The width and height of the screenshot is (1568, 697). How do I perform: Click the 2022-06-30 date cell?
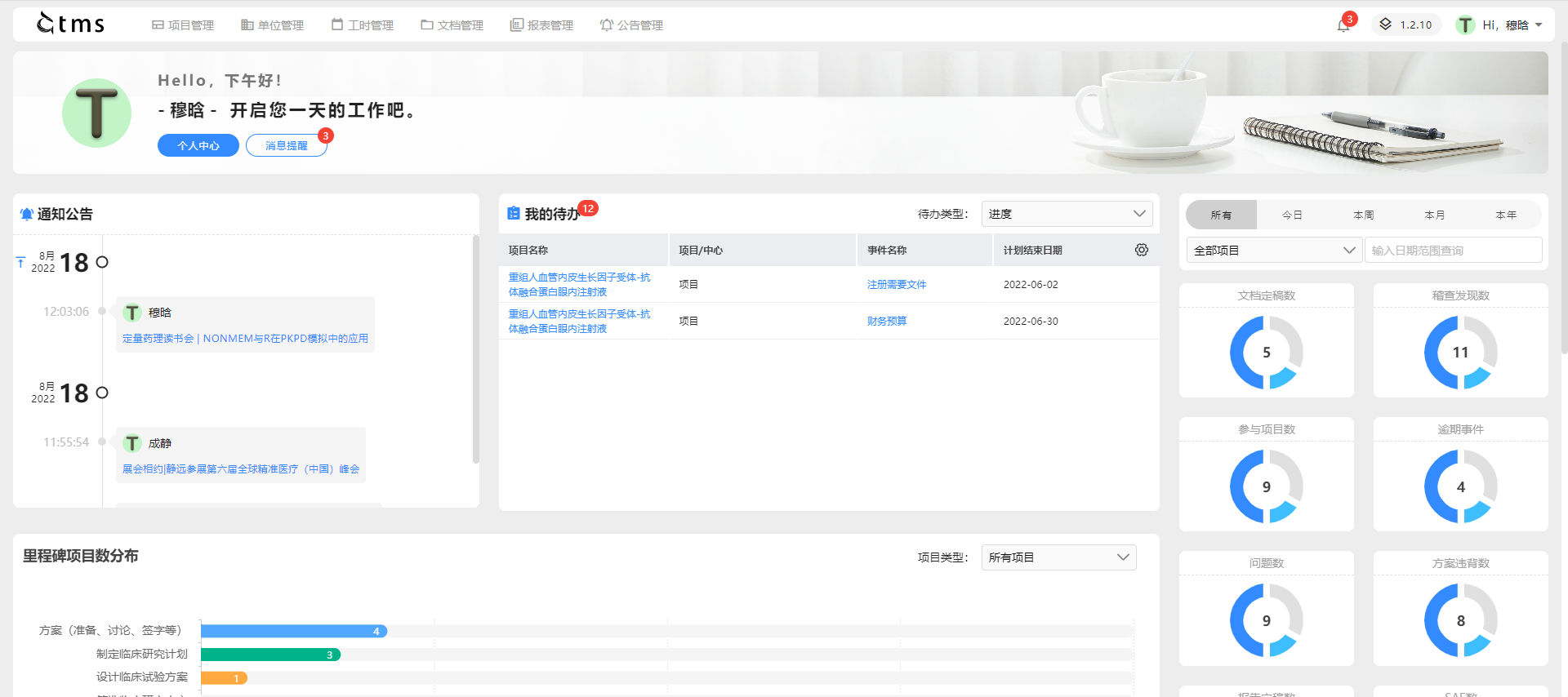coord(1031,321)
